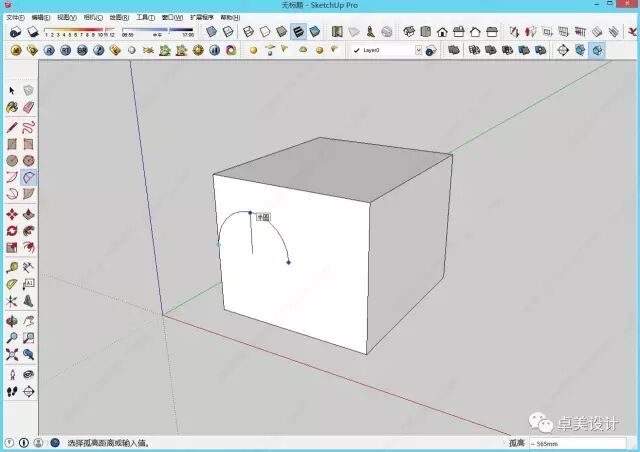The image size is (640, 452).
Task: Open the 文件(F) File menu
Action: point(15,18)
